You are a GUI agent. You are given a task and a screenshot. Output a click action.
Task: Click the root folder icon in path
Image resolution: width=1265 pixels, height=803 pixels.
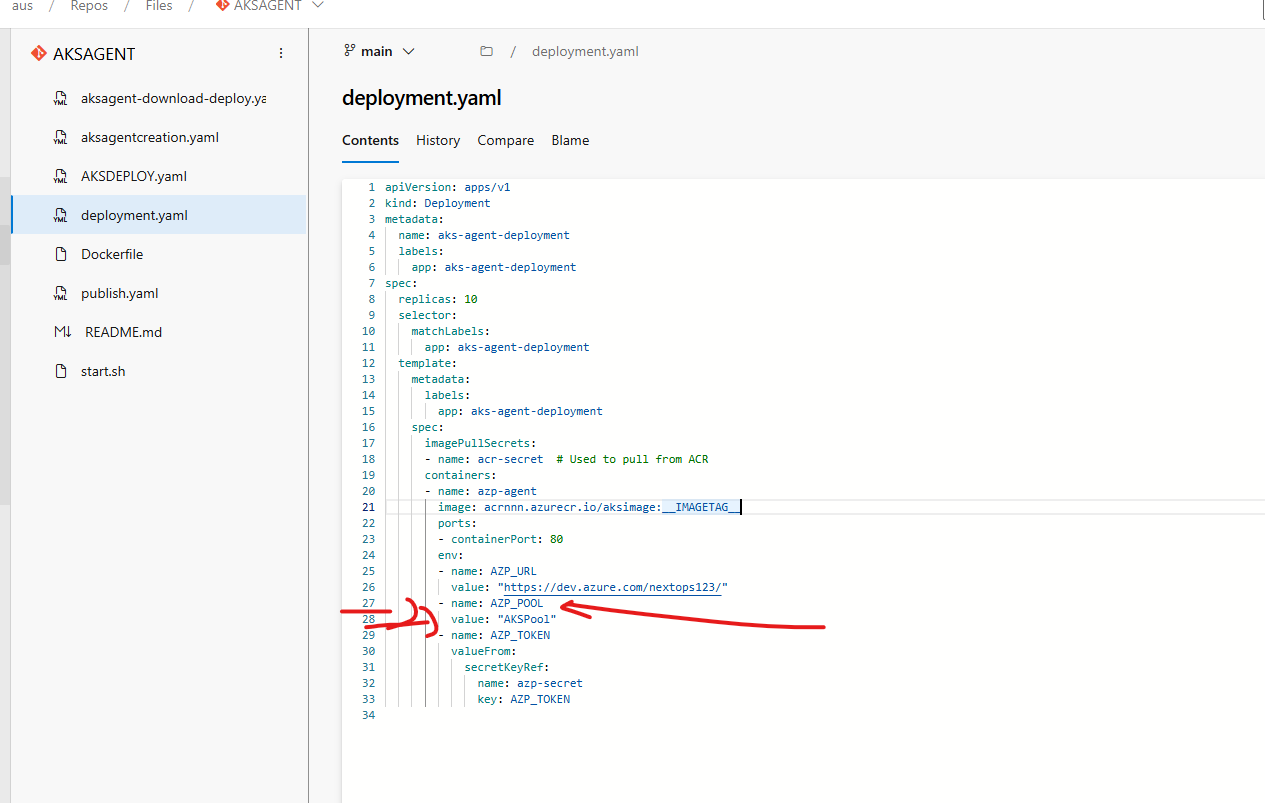coord(486,51)
